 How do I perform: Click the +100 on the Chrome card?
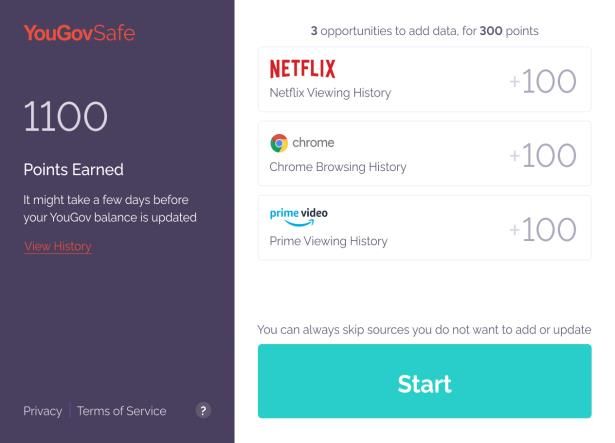point(543,155)
